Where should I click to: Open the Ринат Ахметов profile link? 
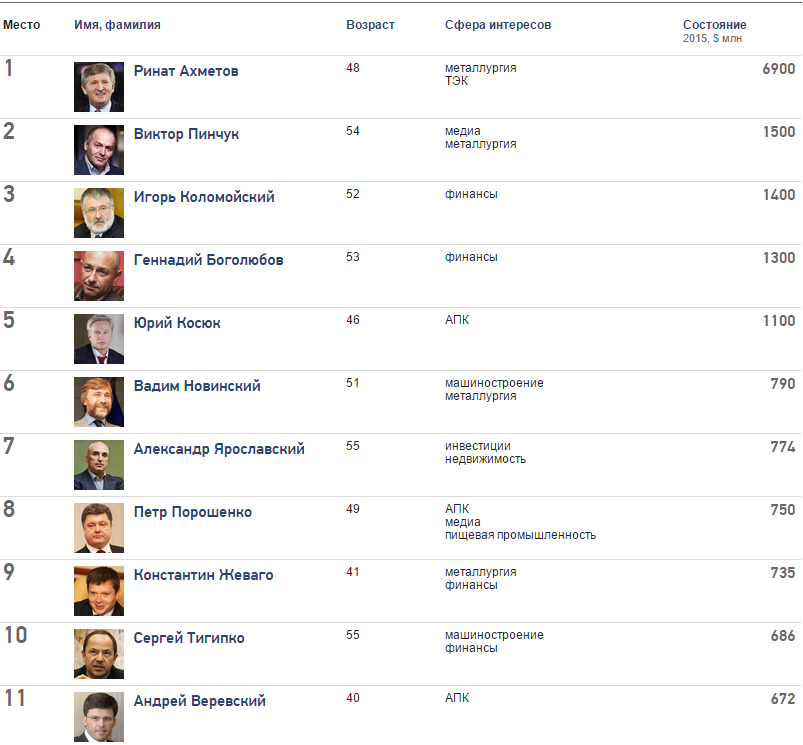(186, 72)
